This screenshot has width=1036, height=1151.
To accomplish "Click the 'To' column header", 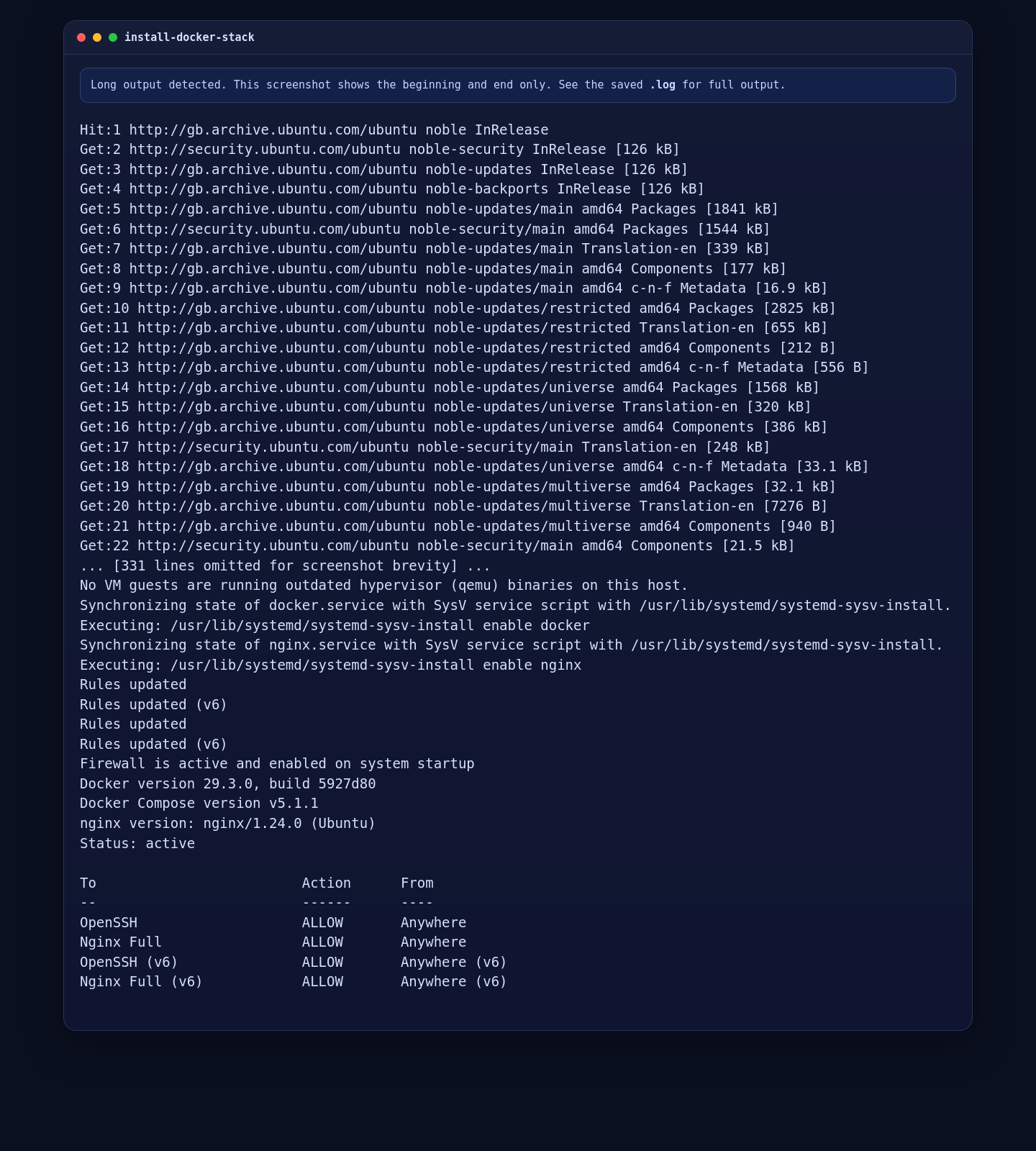I will point(88,883).
